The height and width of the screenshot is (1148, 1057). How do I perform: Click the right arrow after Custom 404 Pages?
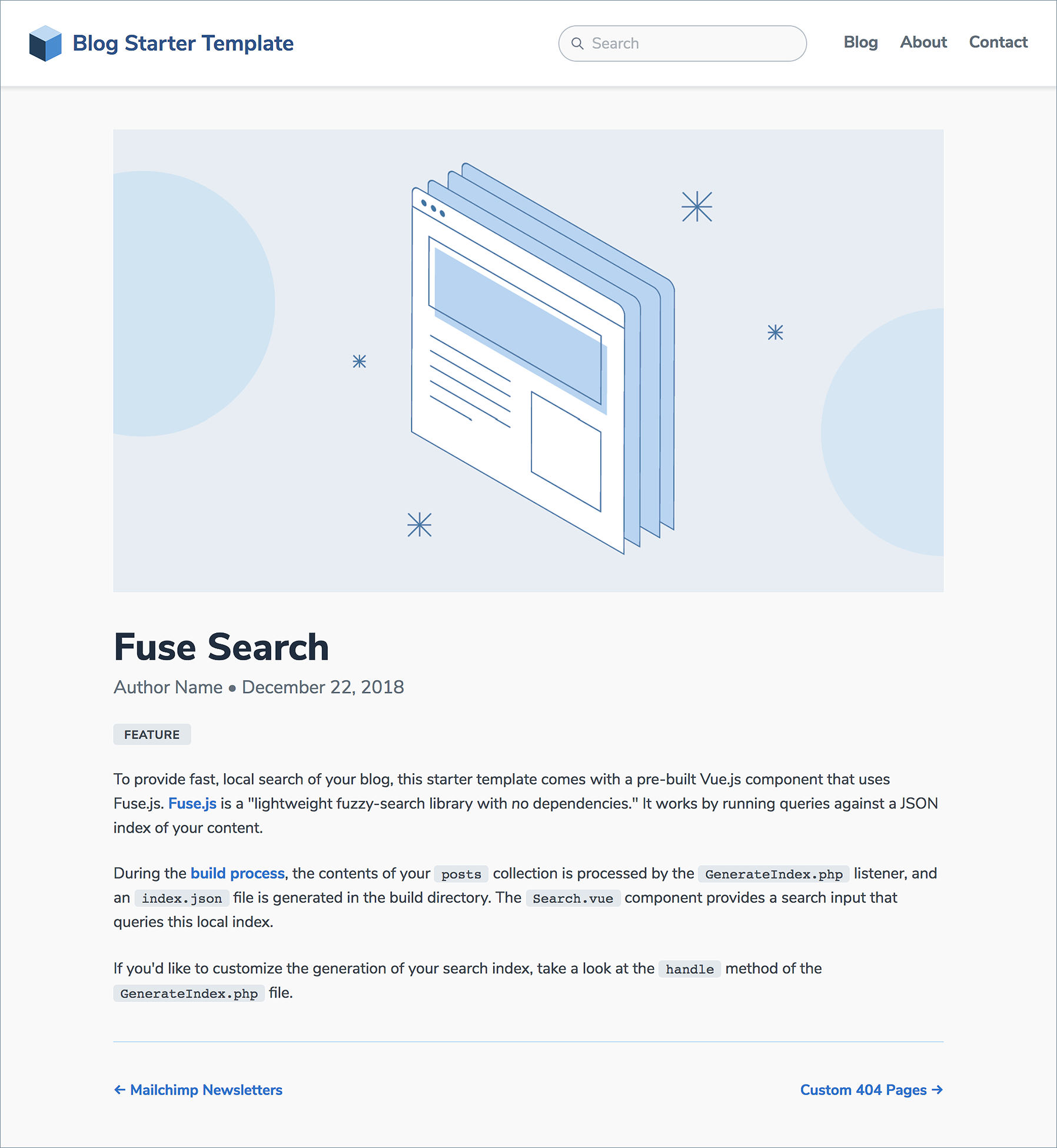pyautogui.click(x=937, y=1090)
